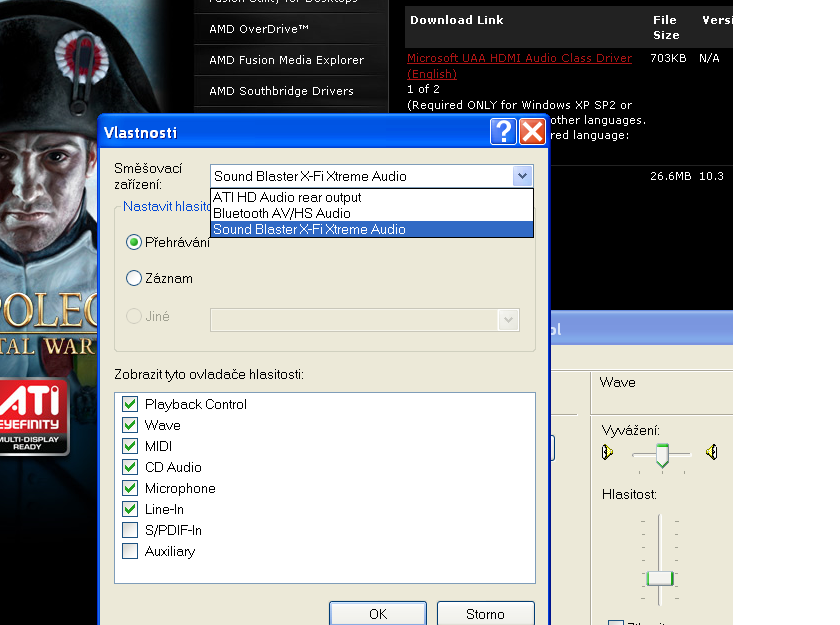This screenshot has height=625, width=840.
Task: Open Microsoft UAA HDMI Audio driver link
Action: [x=519, y=58]
